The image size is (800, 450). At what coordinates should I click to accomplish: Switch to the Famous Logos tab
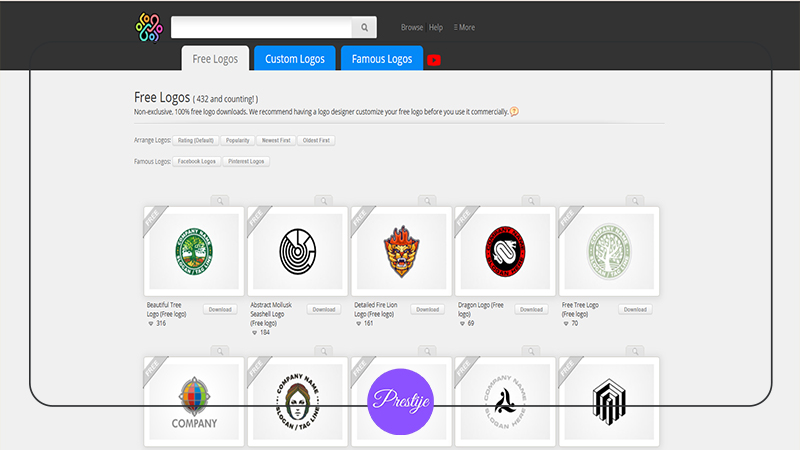pos(382,59)
